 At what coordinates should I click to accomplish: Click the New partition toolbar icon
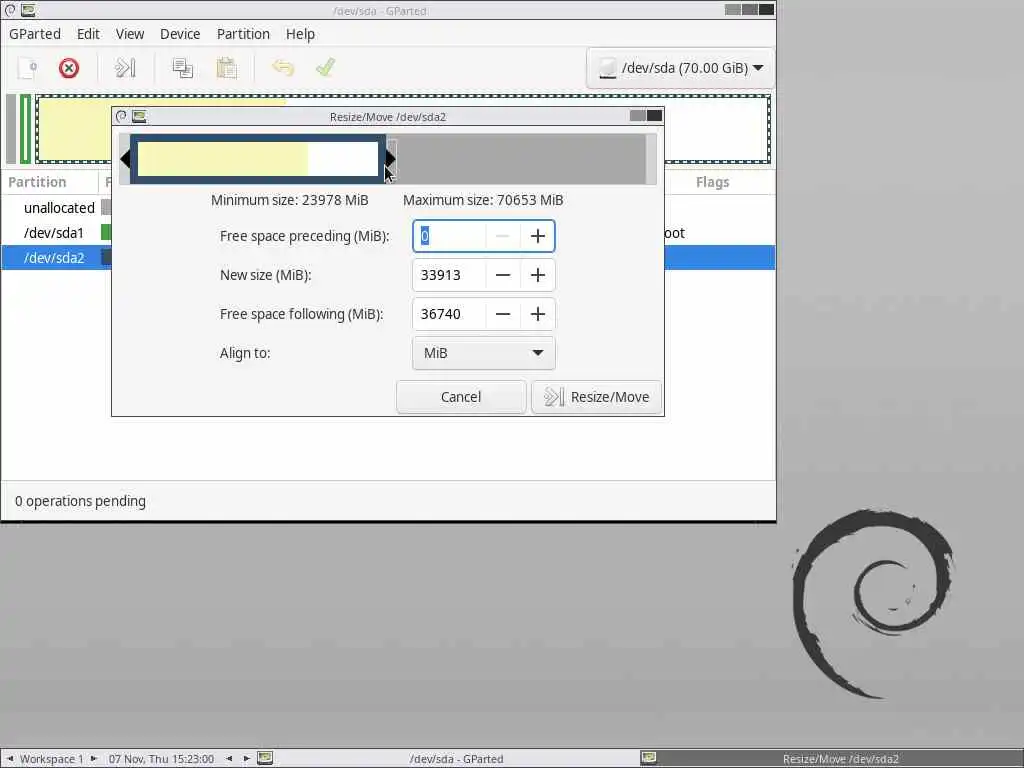click(27, 68)
